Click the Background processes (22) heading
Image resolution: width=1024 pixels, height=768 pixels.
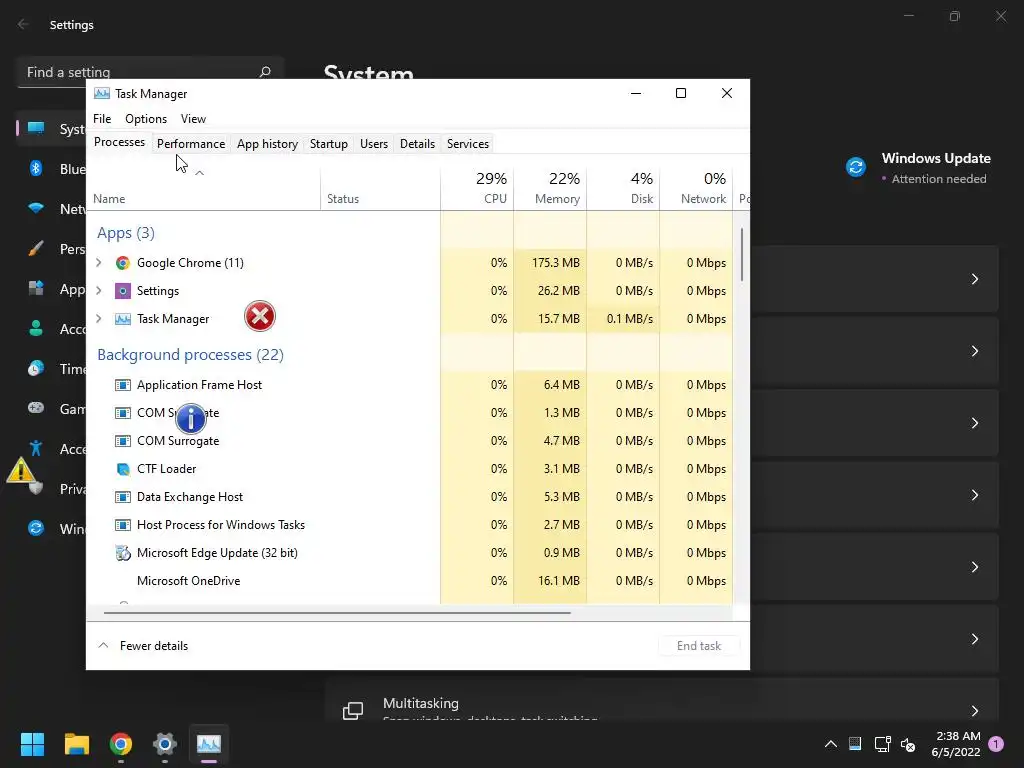click(x=190, y=355)
